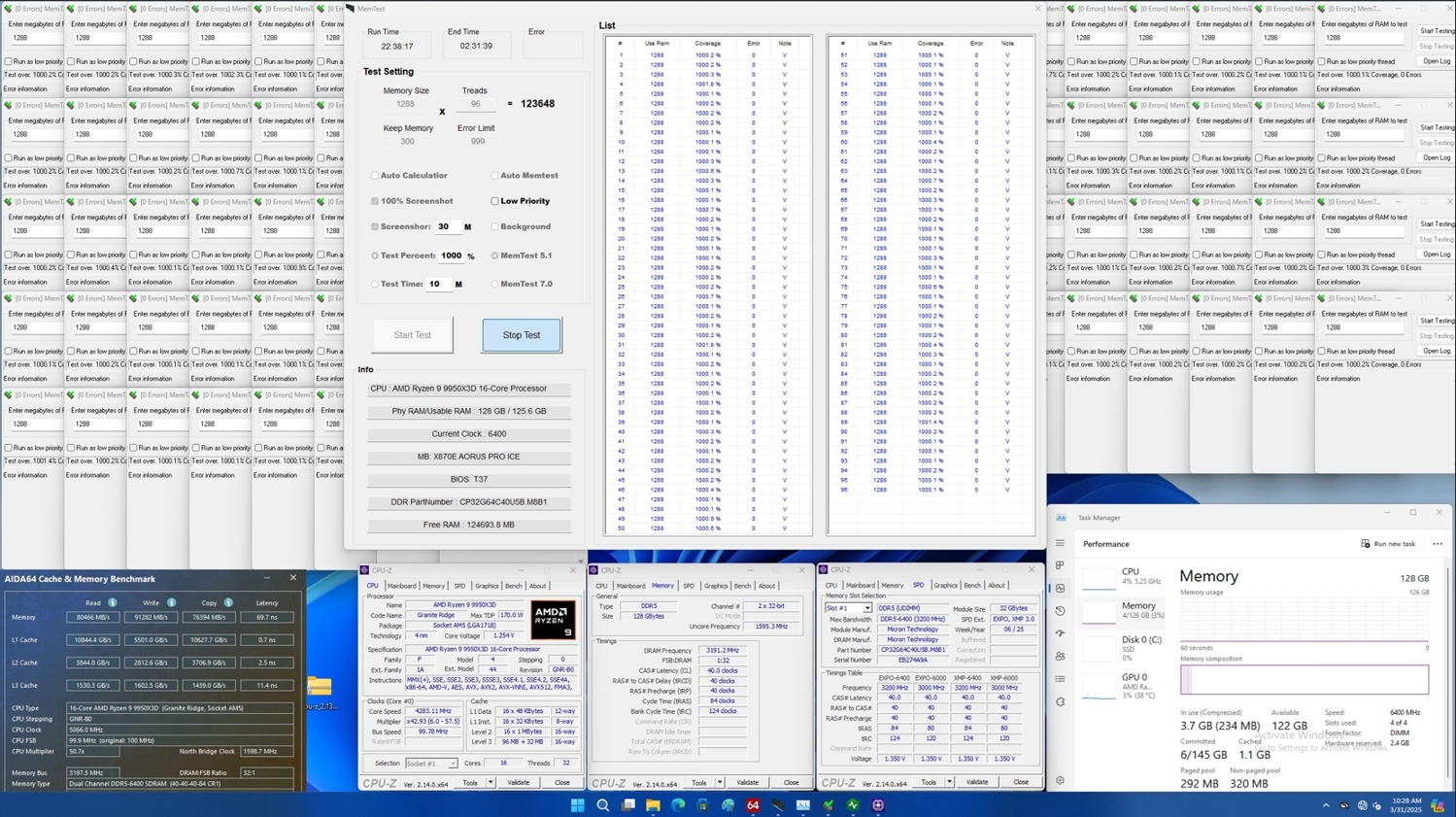Click Run new task in Task Manager

point(1388,544)
